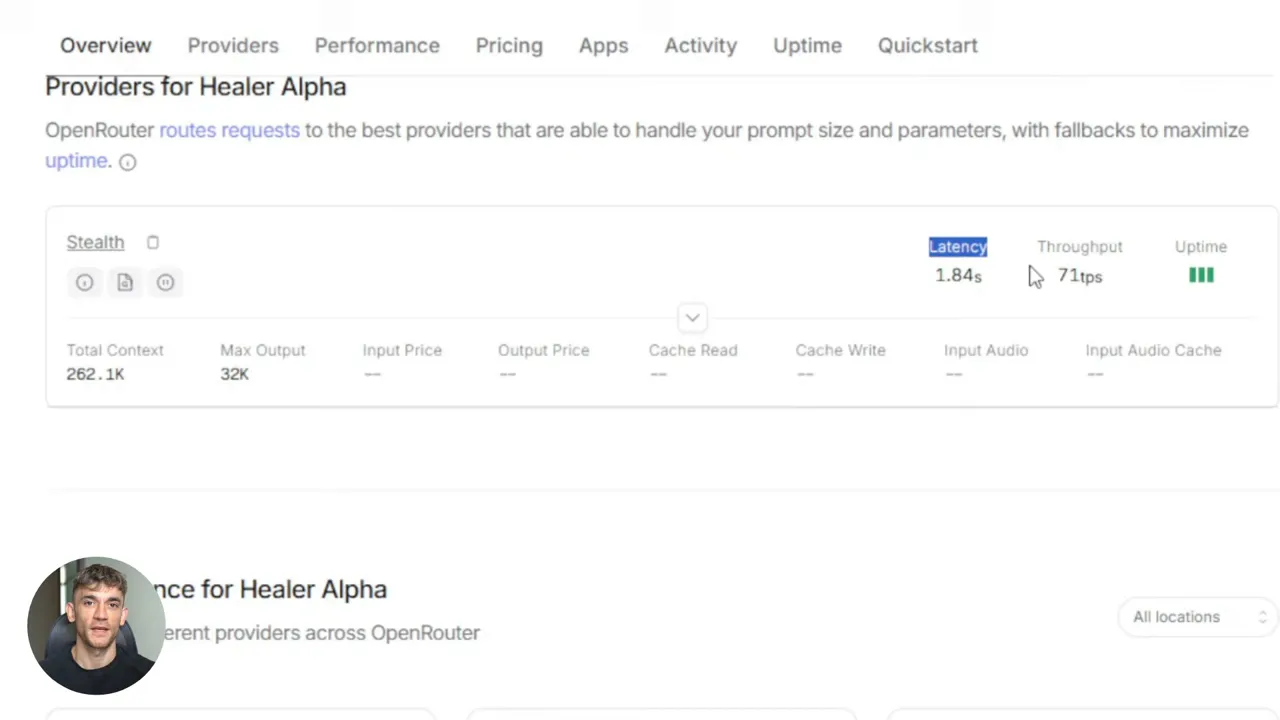Select the Apps tab
Screen dimensions: 1280x720
coord(603,45)
